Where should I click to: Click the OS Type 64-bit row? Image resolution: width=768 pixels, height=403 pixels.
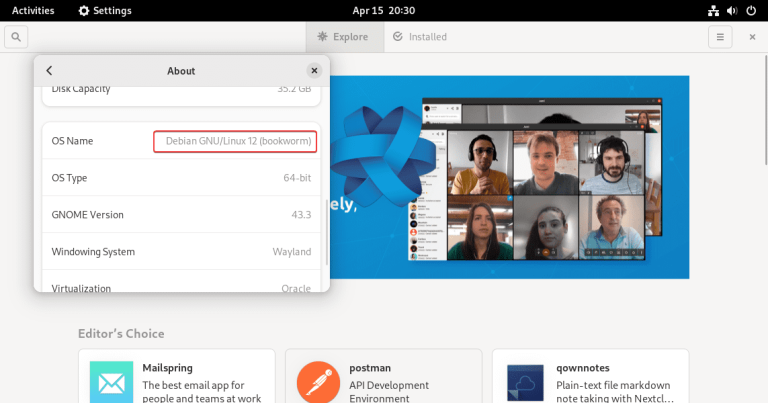pyautogui.click(x=181, y=178)
